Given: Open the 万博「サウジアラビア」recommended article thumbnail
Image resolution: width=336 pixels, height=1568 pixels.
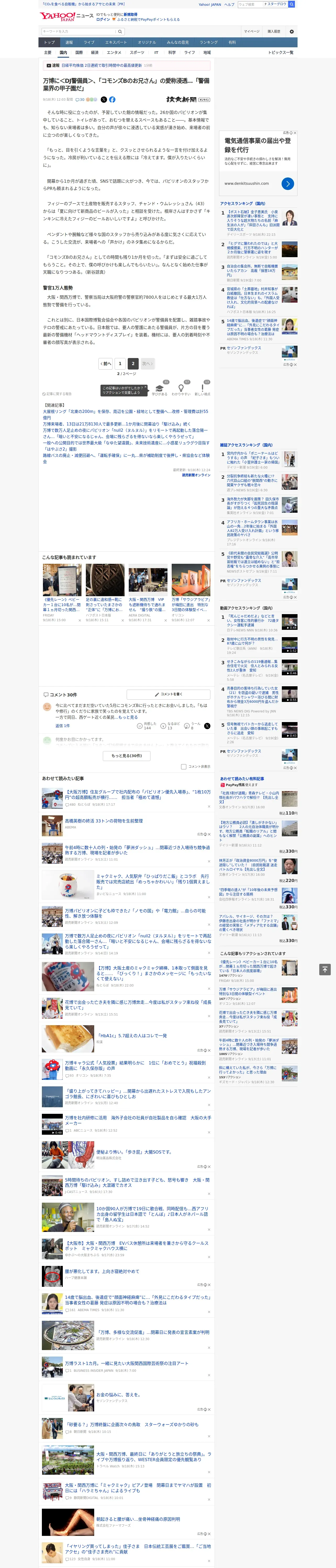Looking at the screenshot, I should point(191,579).
